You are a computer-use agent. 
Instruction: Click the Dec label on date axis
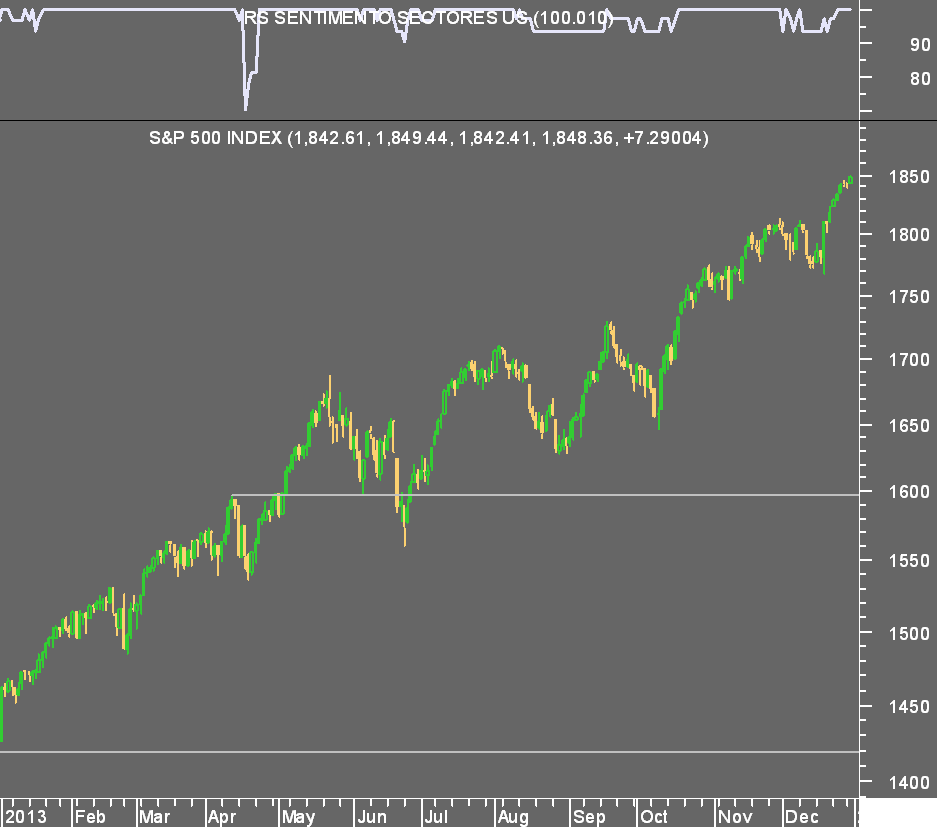pos(801,817)
